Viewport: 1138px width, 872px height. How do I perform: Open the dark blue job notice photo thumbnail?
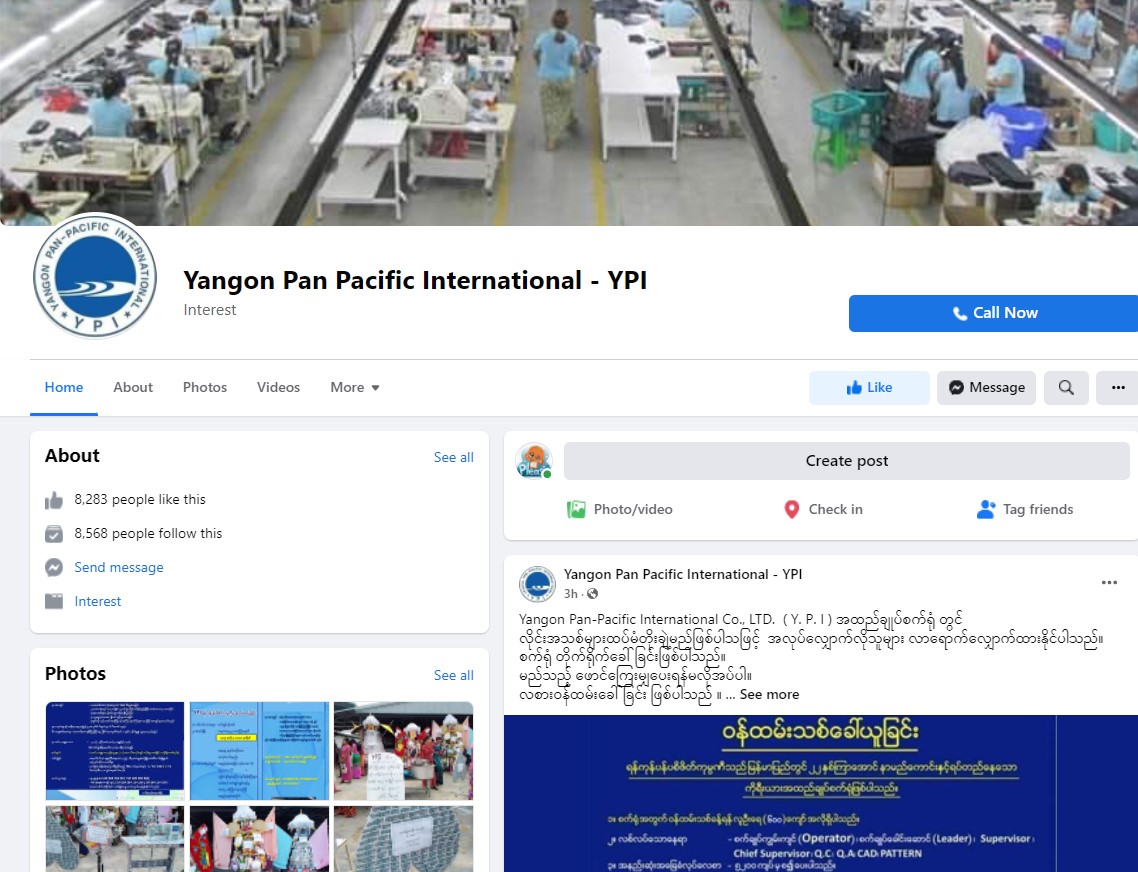[x=115, y=751]
